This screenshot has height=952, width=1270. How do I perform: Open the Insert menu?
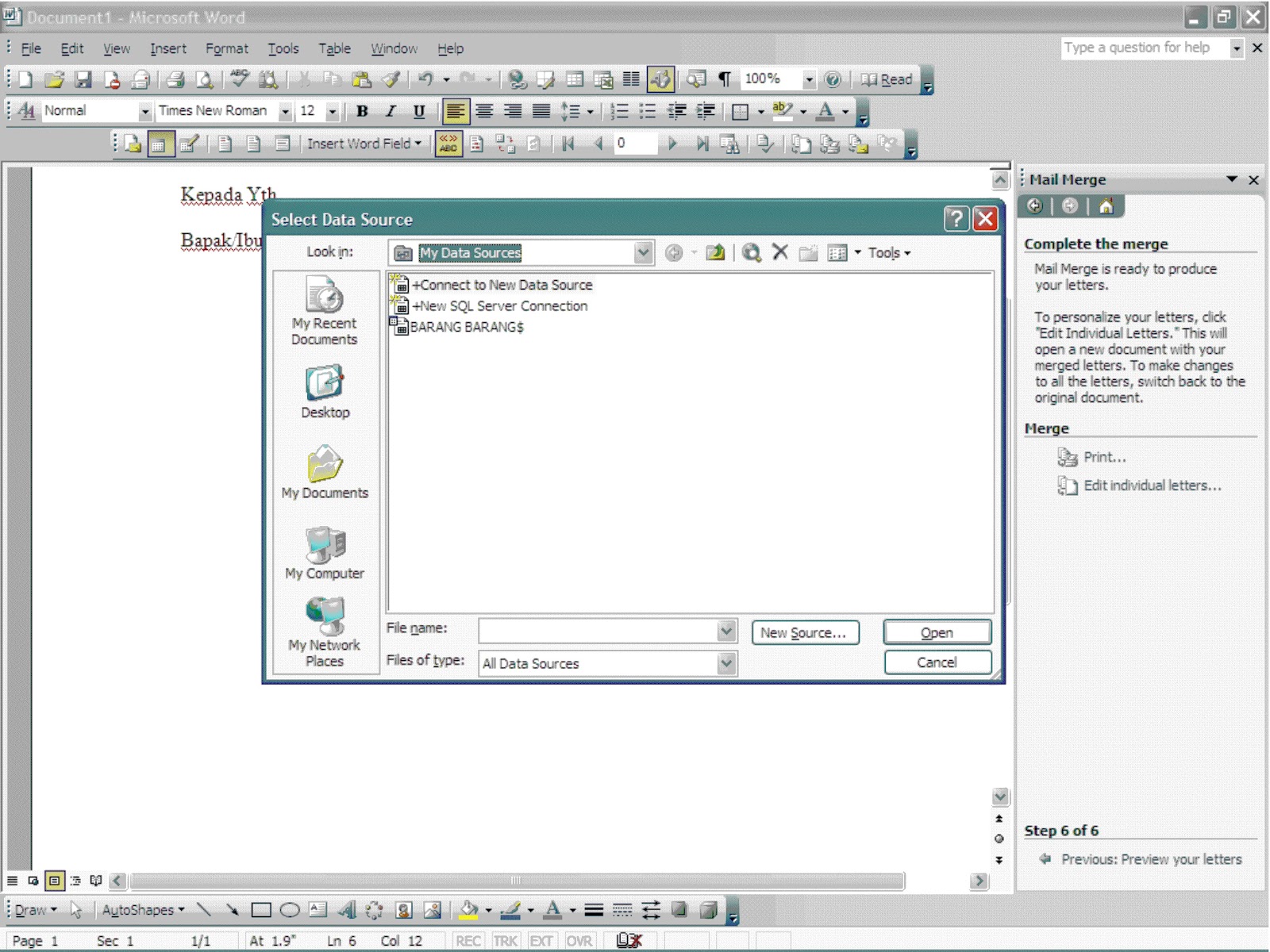(x=168, y=48)
